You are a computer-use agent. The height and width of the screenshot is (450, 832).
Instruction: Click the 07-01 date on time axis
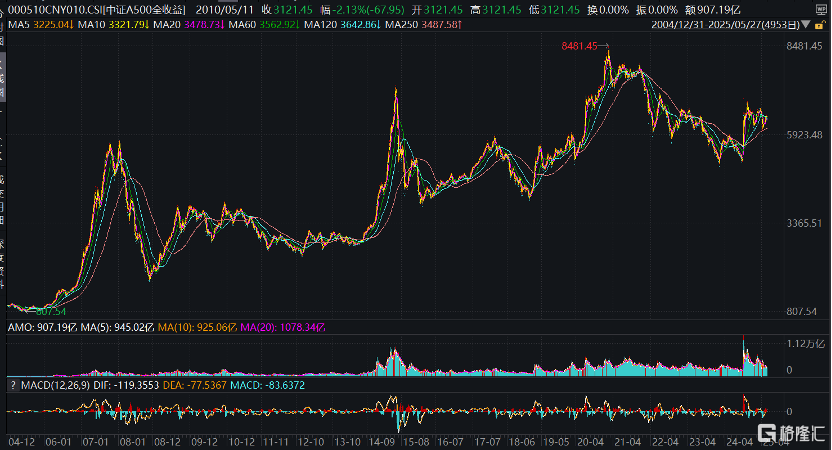(x=96, y=442)
